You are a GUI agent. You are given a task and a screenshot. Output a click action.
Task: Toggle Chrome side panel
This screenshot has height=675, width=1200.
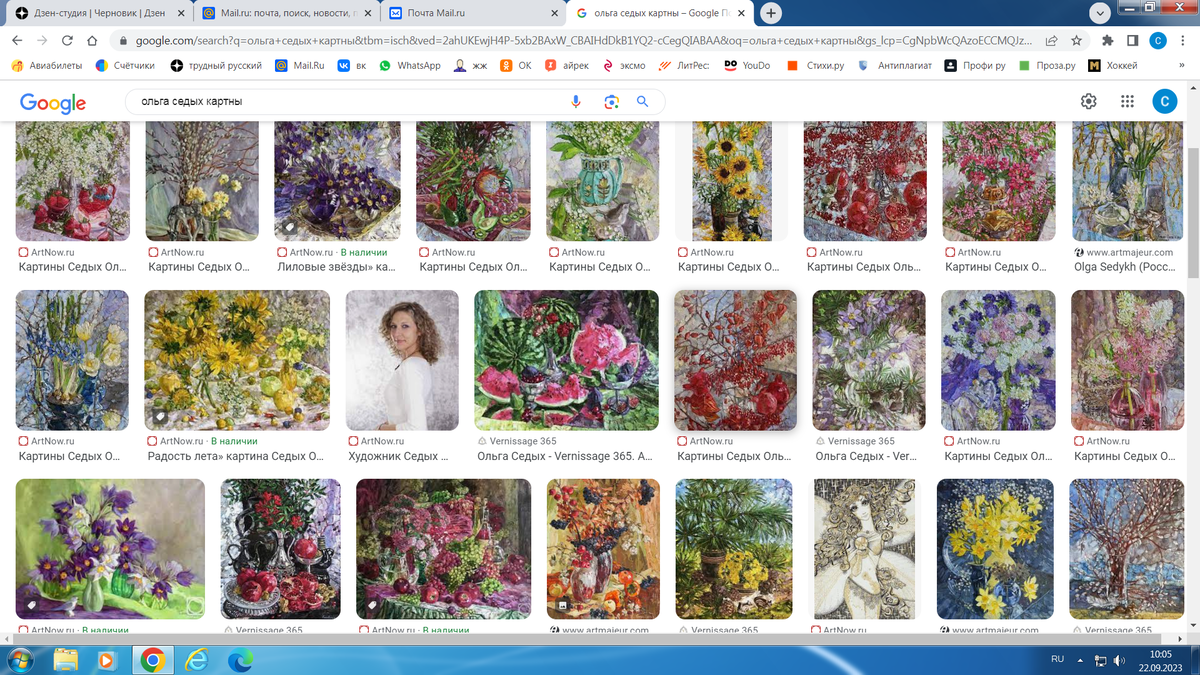(x=1133, y=41)
